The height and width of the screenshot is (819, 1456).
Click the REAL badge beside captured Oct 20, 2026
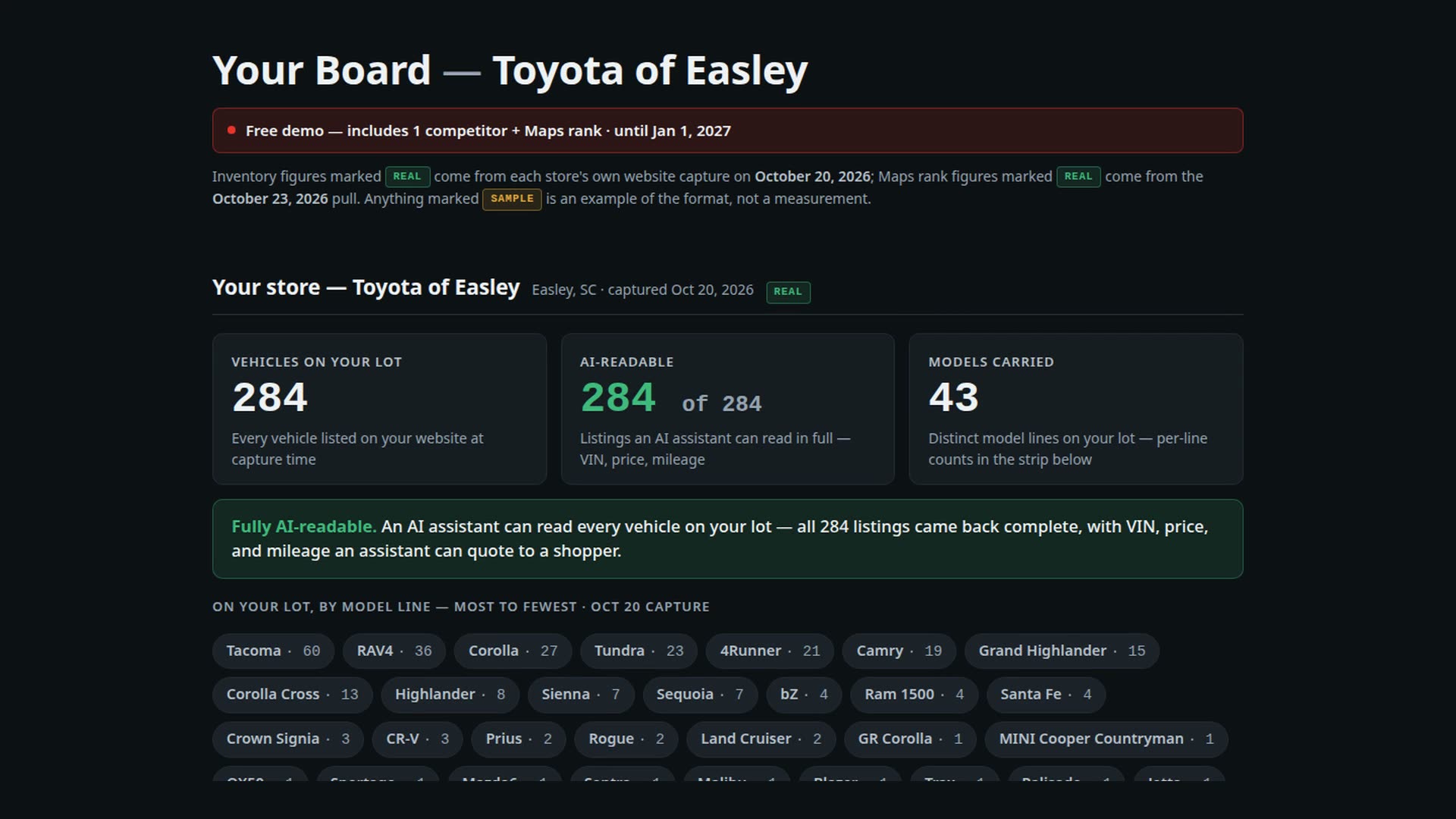point(788,292)
